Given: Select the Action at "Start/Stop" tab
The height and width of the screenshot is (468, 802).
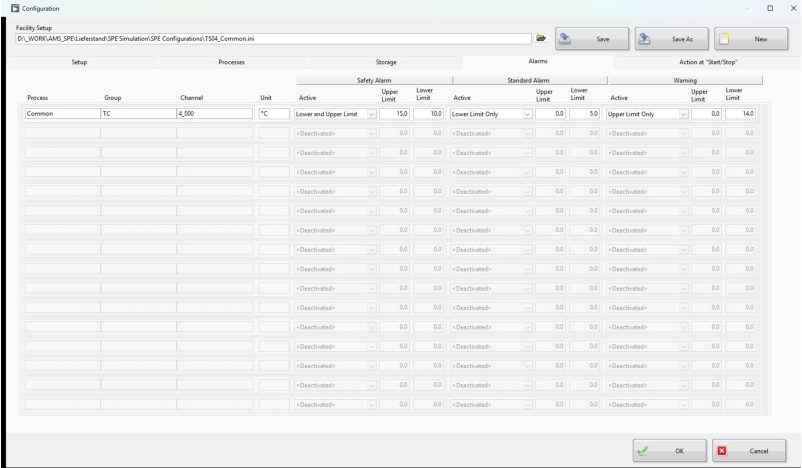Looking at the screenshot, I should coord(709,62).
